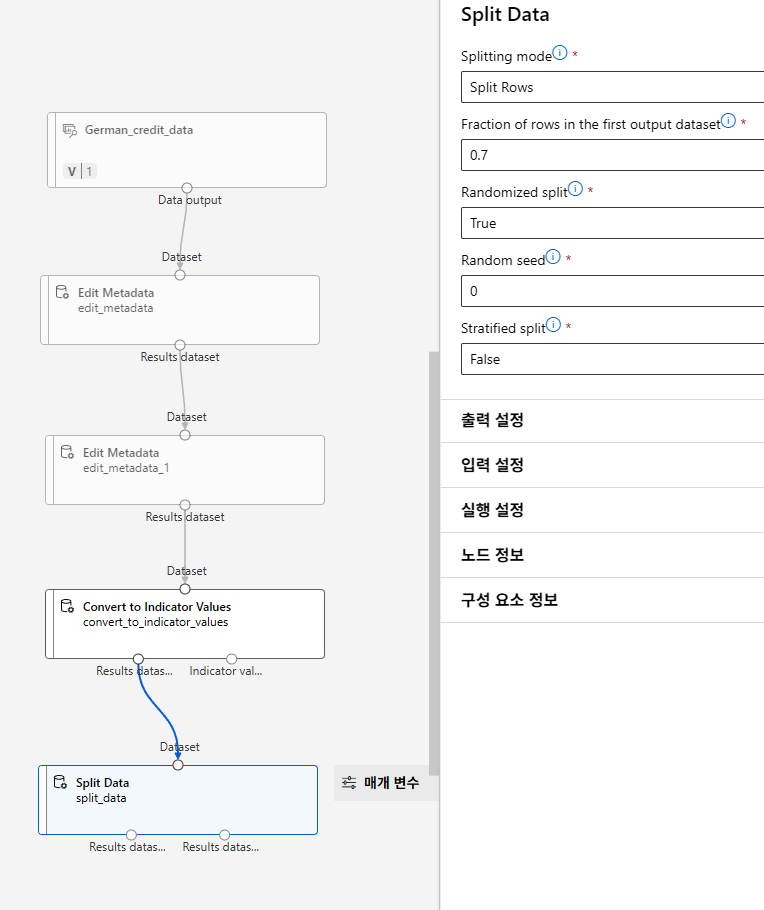Select the German_credit_data node
764x910 pixels.
(187, 150)
